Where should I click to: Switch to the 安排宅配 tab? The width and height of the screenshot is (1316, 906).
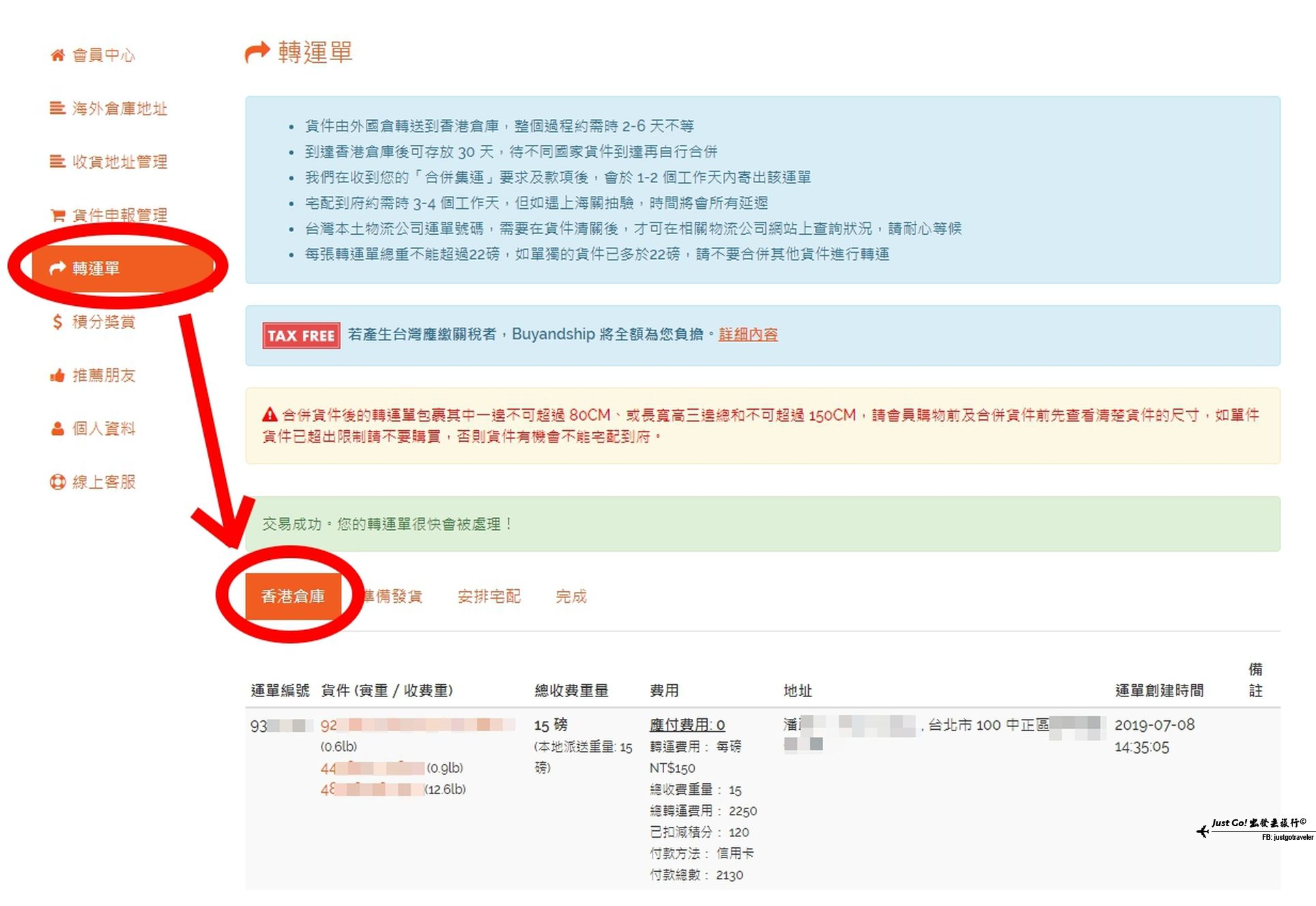pyautogui.click(x=489, y=596)
